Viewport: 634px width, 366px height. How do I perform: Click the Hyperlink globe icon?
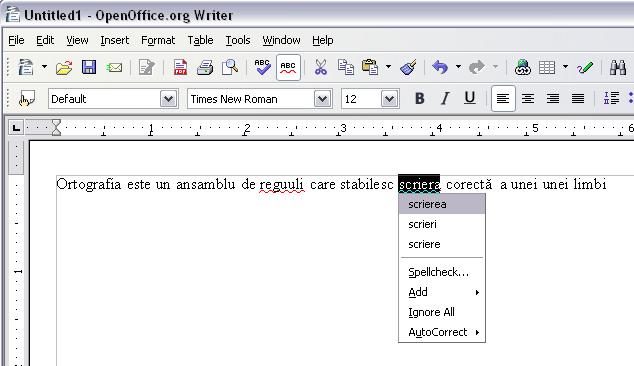click(522, 67)
